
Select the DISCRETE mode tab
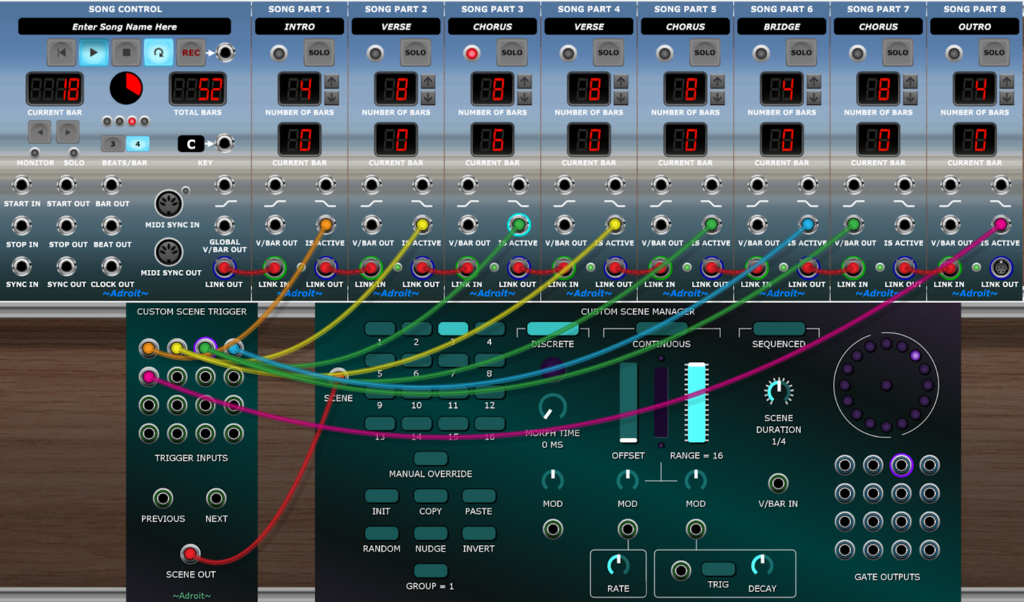coord(552,329)
